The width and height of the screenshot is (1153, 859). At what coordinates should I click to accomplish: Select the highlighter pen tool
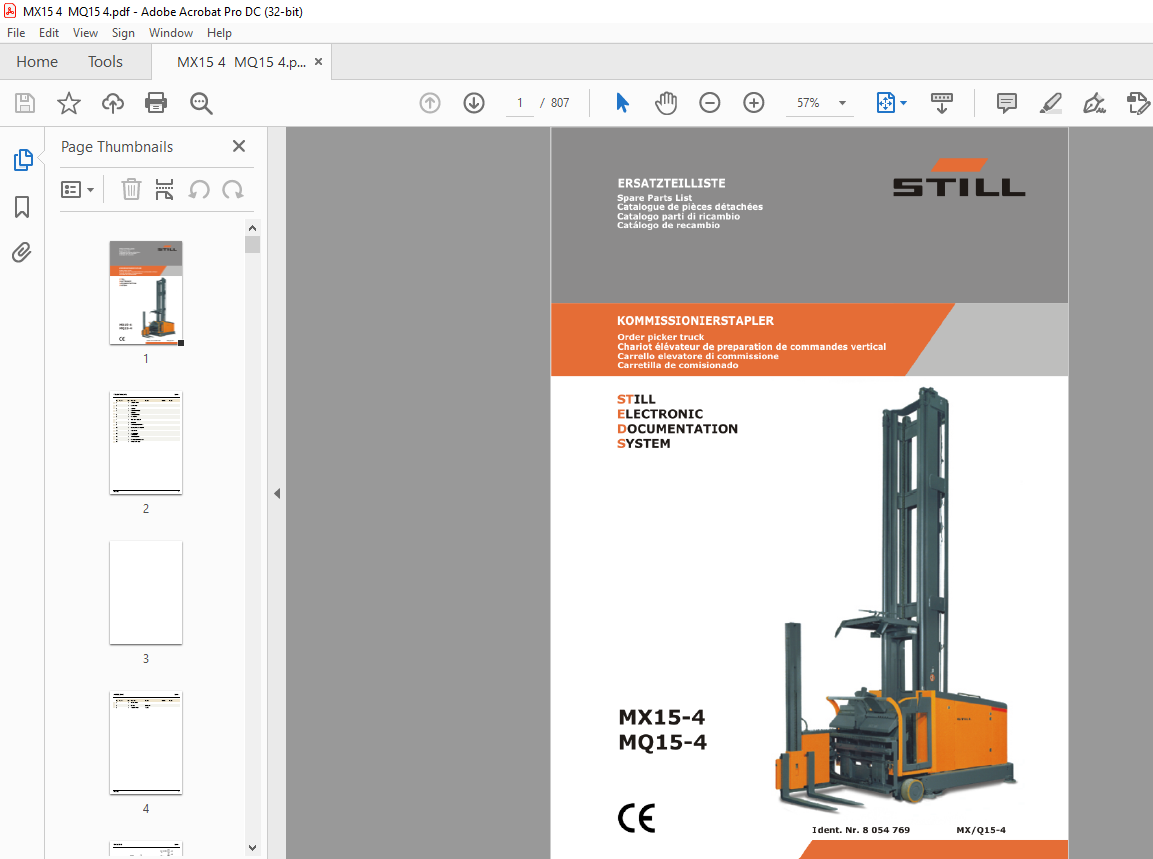1051,103
